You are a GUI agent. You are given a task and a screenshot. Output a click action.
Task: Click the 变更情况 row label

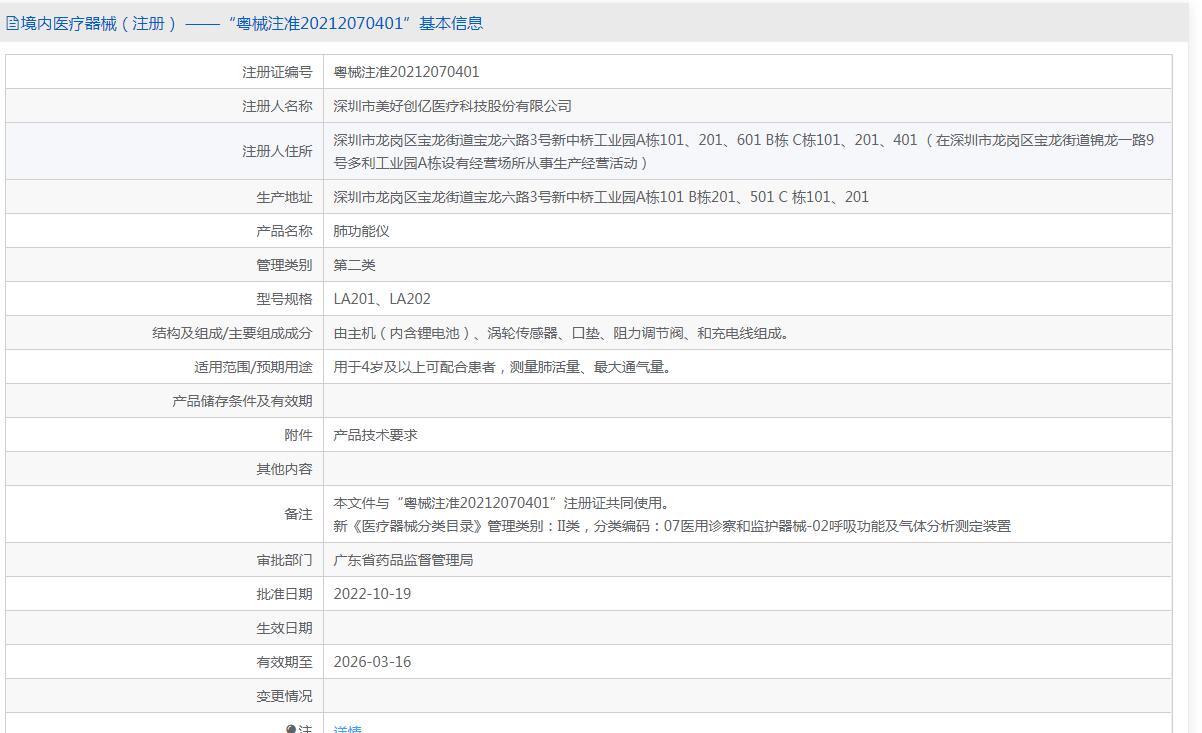coord(284,696)
